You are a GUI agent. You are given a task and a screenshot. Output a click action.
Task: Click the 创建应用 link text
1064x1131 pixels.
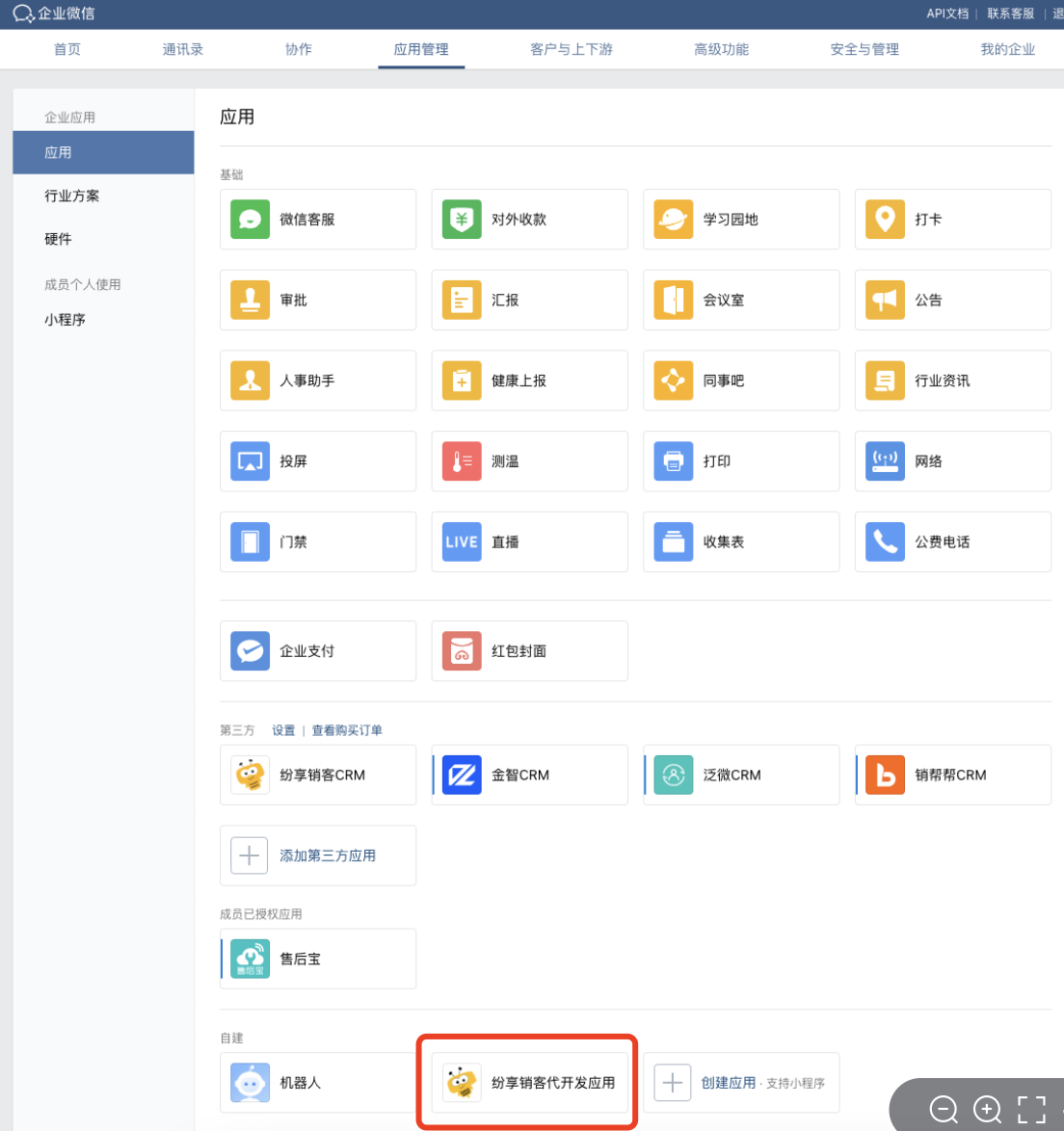tap(729, 1084)
